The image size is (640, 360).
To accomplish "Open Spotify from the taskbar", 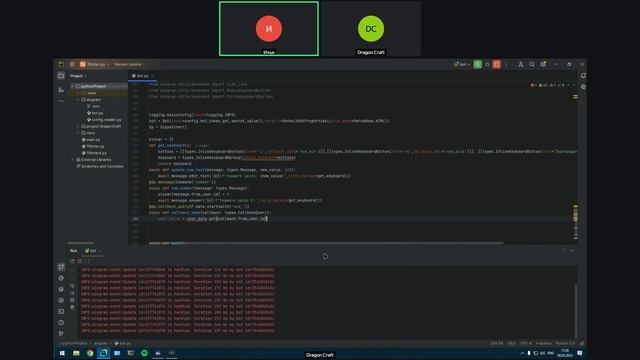I will tap(144, 353).
